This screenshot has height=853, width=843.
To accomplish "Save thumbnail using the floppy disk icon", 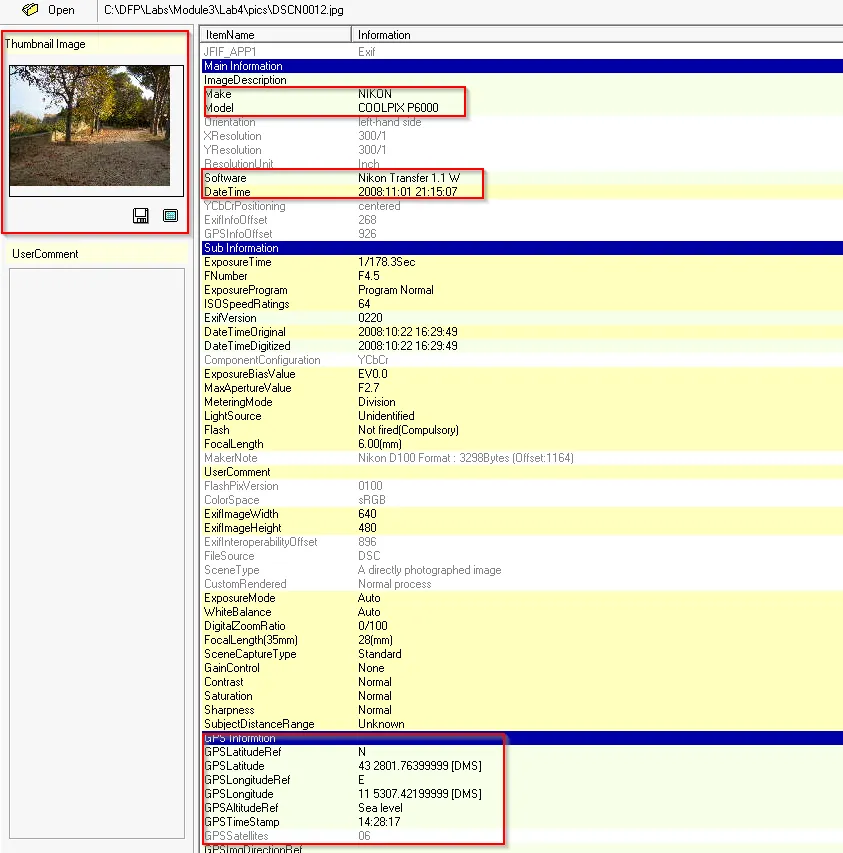I will tap(141, 215).
